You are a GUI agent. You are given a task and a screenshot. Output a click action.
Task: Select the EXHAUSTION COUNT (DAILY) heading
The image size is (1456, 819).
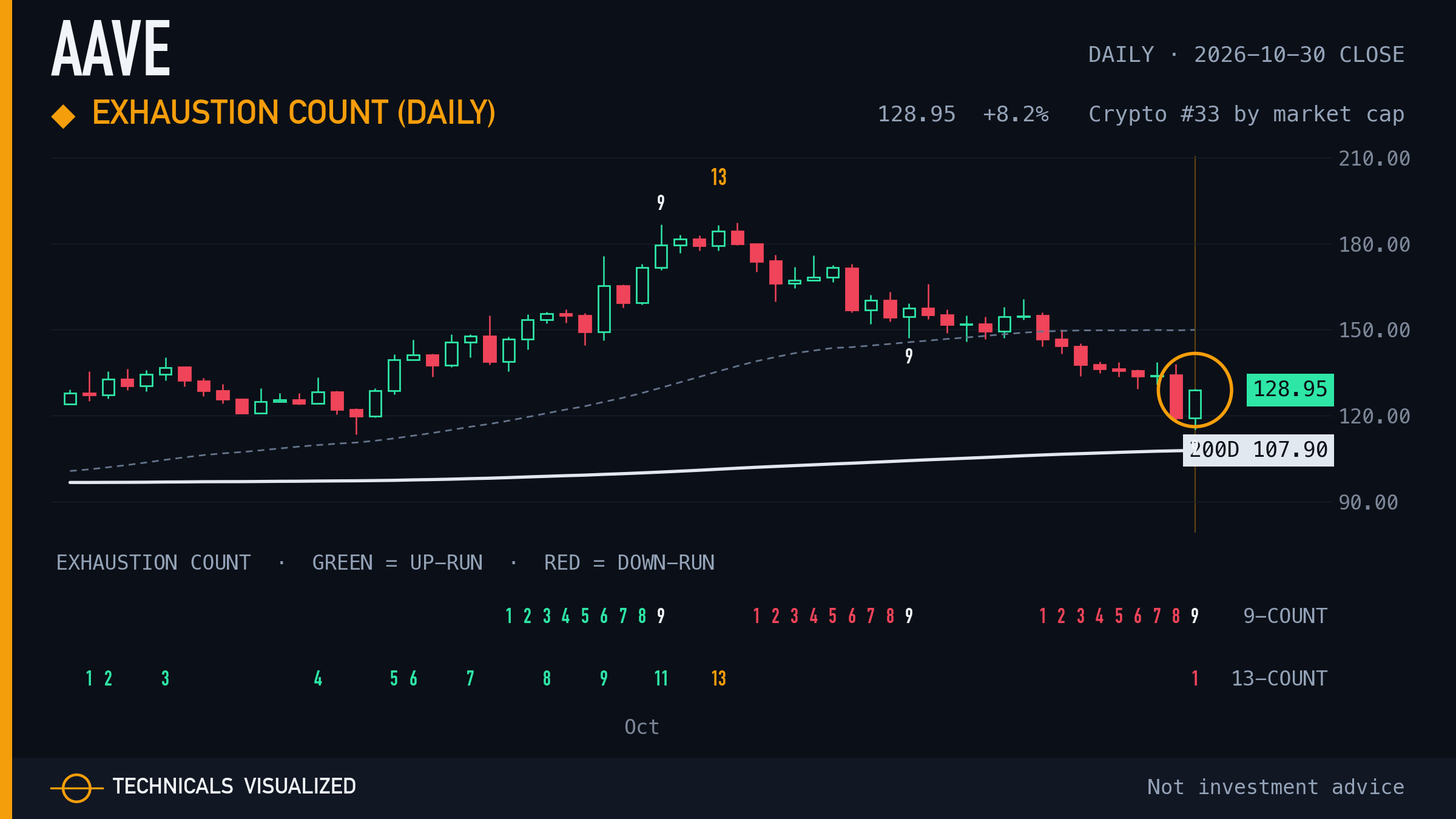[294, 113]
